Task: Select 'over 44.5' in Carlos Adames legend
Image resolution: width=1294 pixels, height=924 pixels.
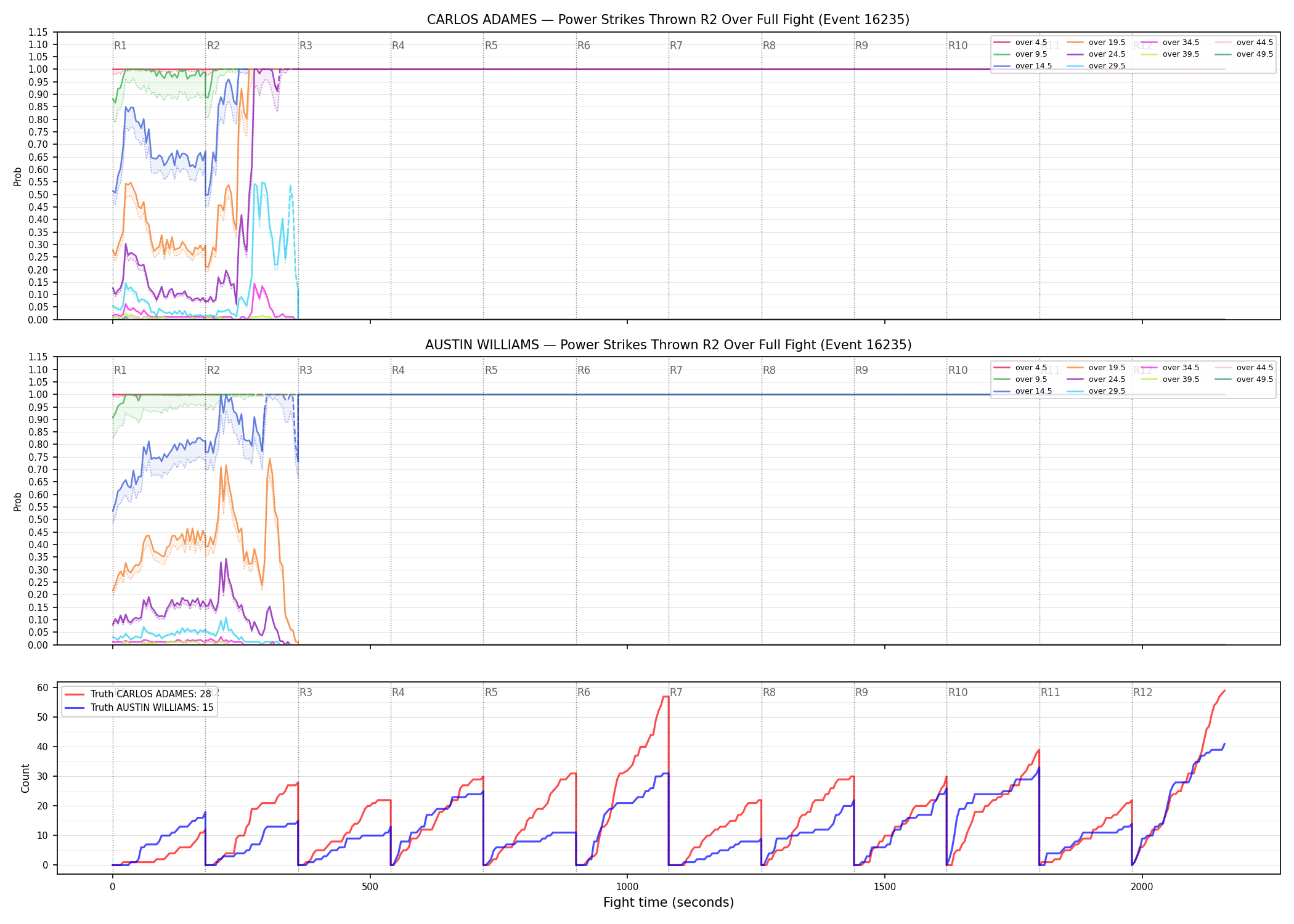Action: pyautogui.click(x=1244, y=43)
